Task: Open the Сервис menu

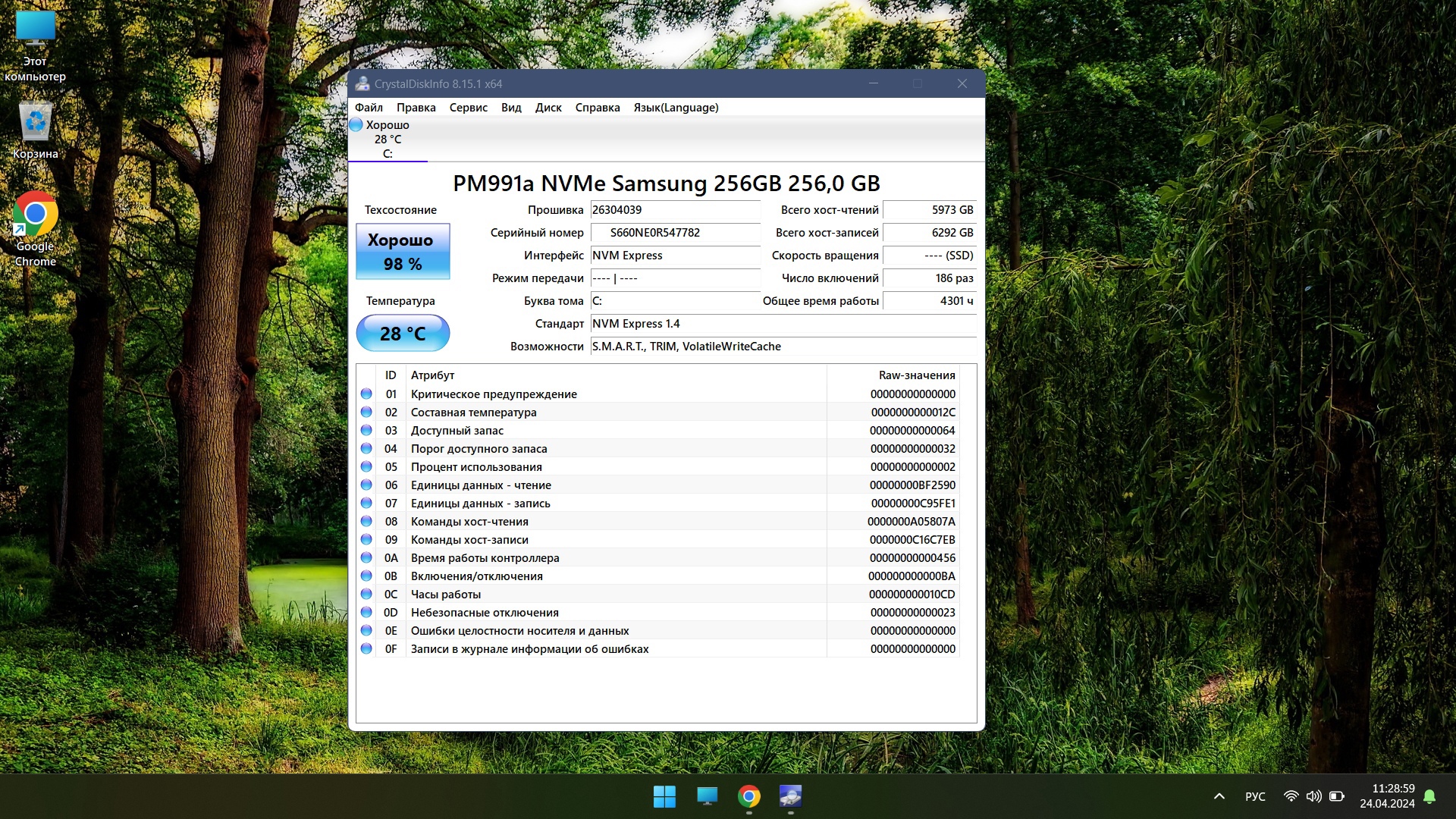Action: click(468, 107)
